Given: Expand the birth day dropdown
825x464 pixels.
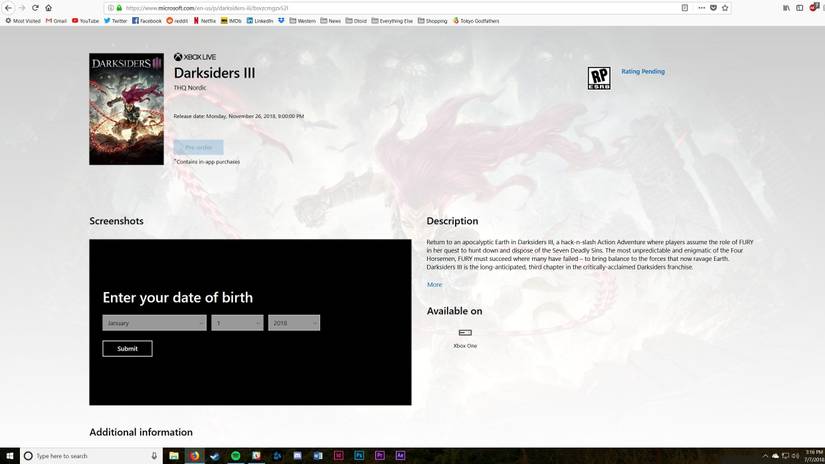Looking at the screenshot, I should [237, 323].
